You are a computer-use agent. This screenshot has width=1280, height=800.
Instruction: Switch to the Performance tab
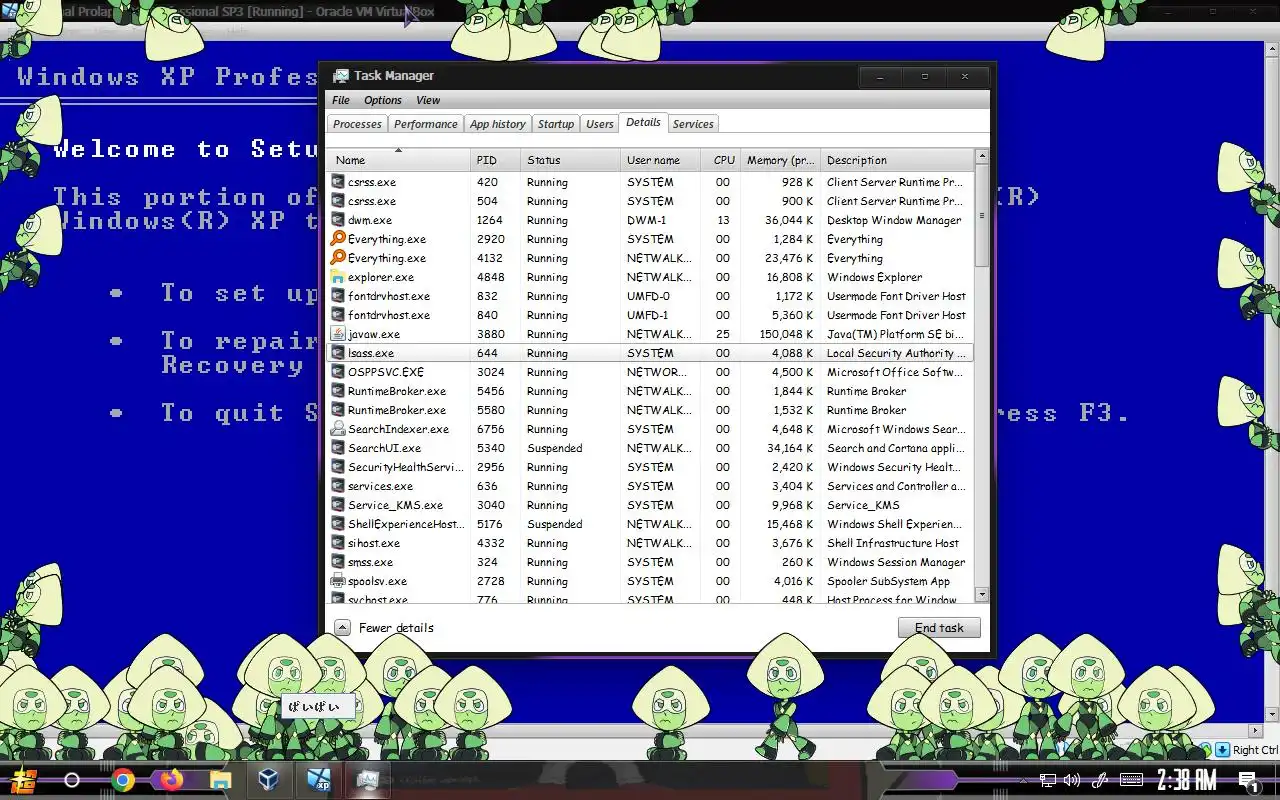pyautogui.click(x=425, y=124)
